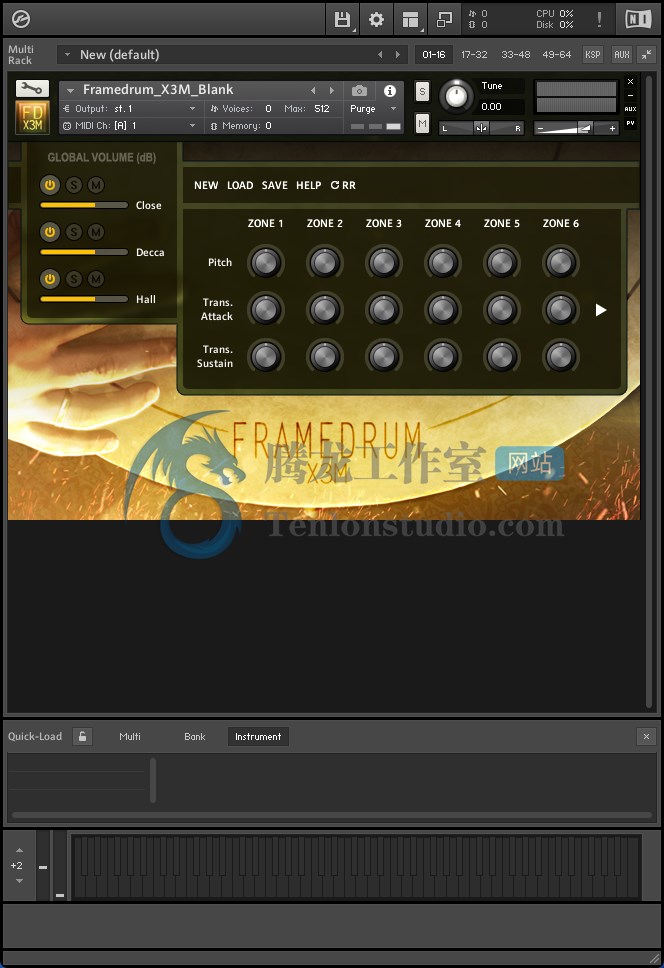Viewport: 664px width, 968px height.
Task: Toggle AUX sends panel in header
Action: (622, 54)
